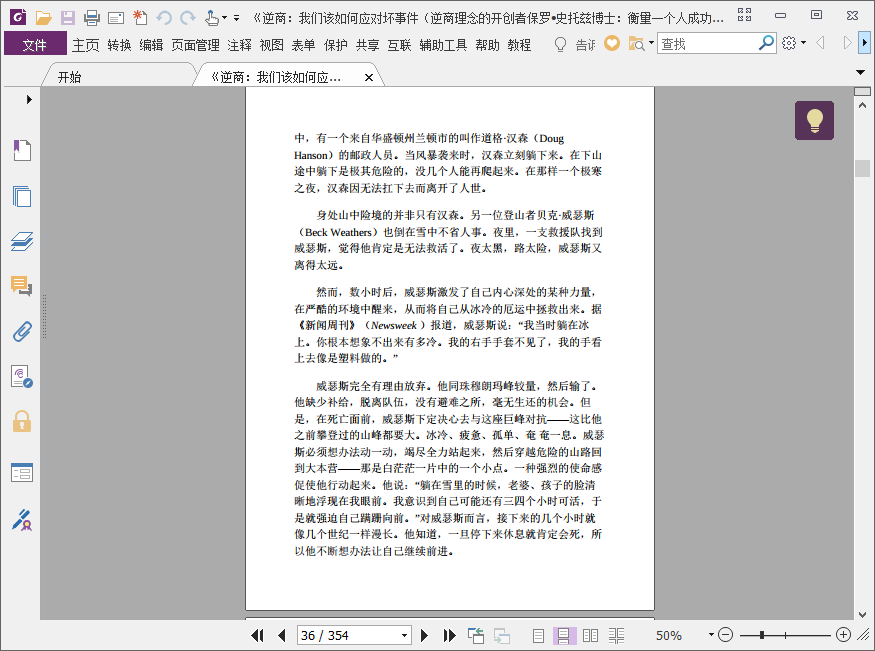The width and height of the screenshot is (875, 651).
Task: Open the Form fields panel icon
Action: [22, 472]
